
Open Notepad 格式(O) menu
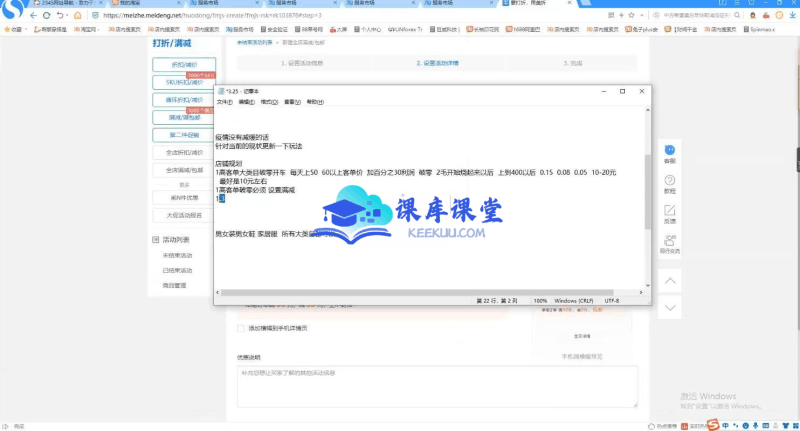tap(269, 102)
